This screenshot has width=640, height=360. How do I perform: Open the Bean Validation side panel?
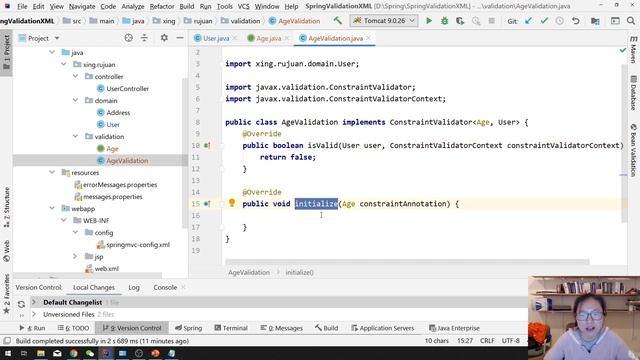pyautogui.click(x=633, y=150)
